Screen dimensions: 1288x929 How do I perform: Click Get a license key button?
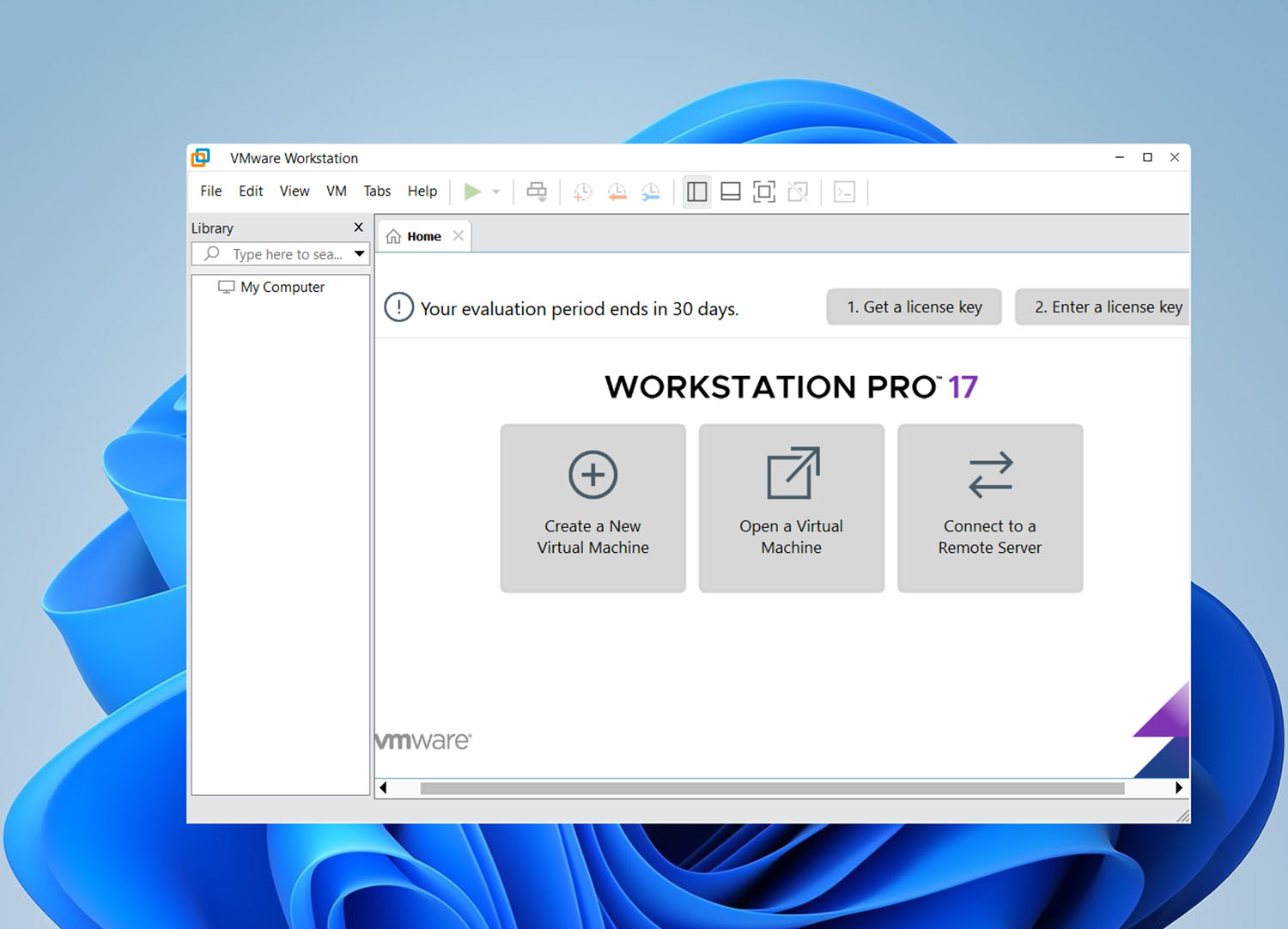[x=914, y=307]
